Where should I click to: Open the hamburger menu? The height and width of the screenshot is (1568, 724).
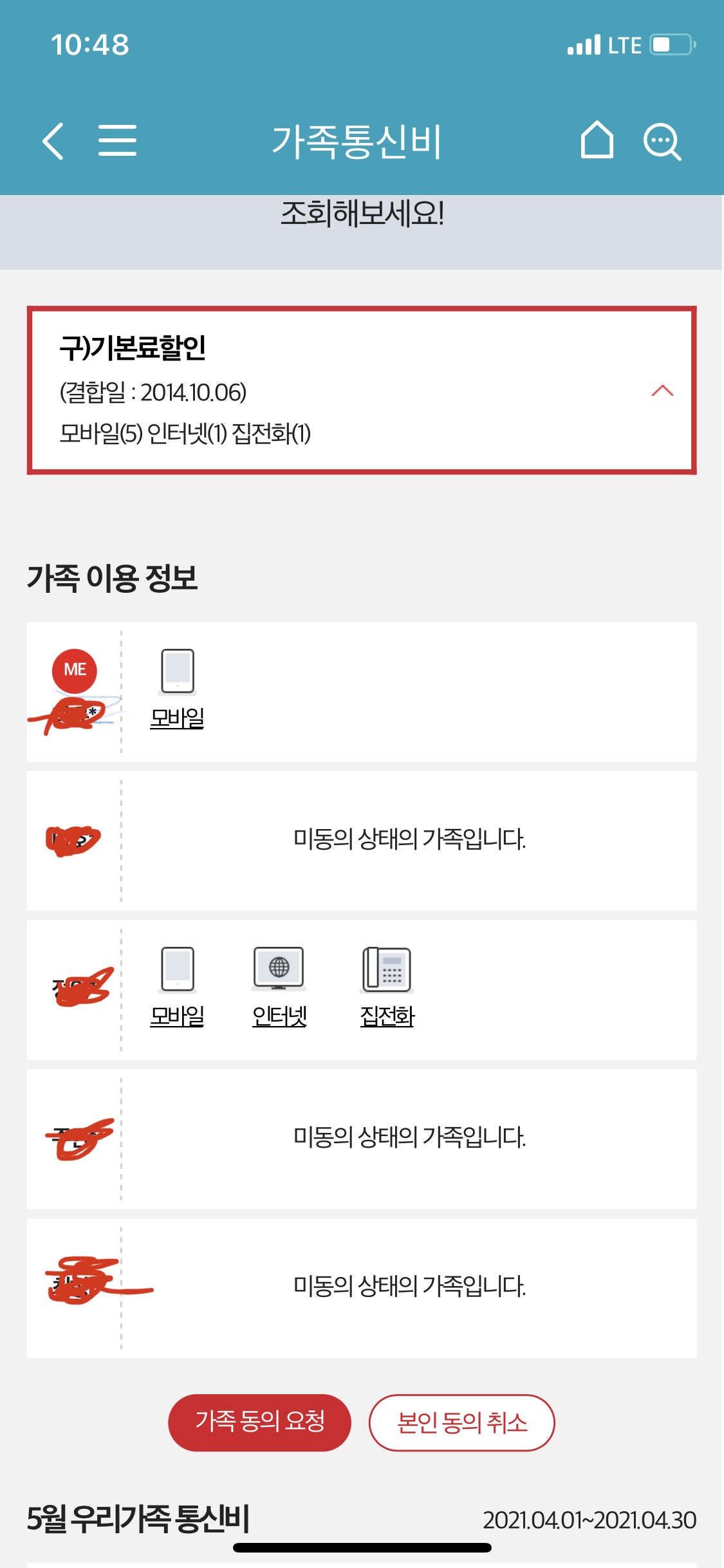pyautogui.click(x=117, y=141)
